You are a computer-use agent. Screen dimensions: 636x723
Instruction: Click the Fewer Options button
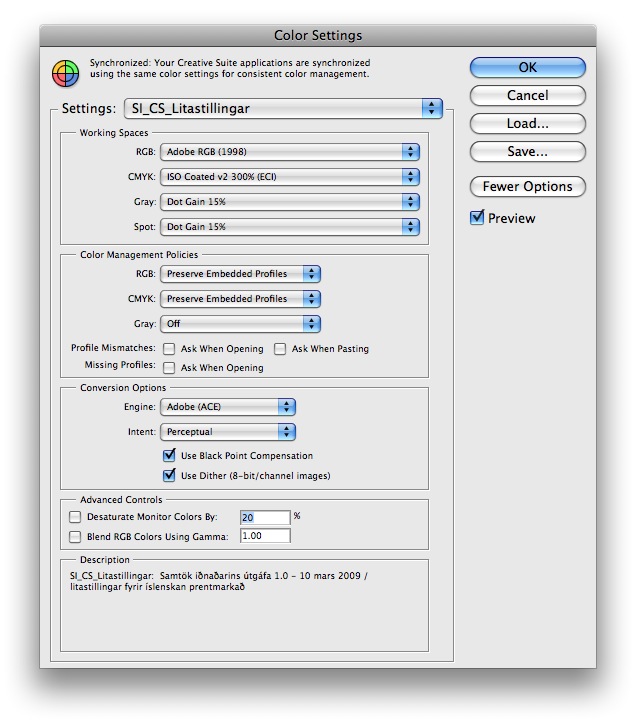[x=528, y=186]
